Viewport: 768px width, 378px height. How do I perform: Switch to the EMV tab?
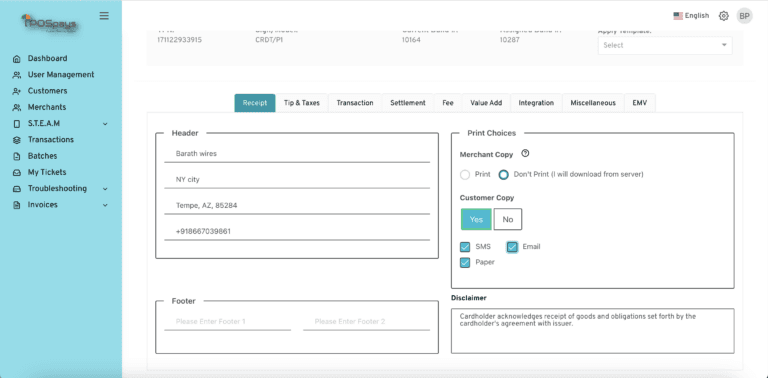click(x=640, y=103)
